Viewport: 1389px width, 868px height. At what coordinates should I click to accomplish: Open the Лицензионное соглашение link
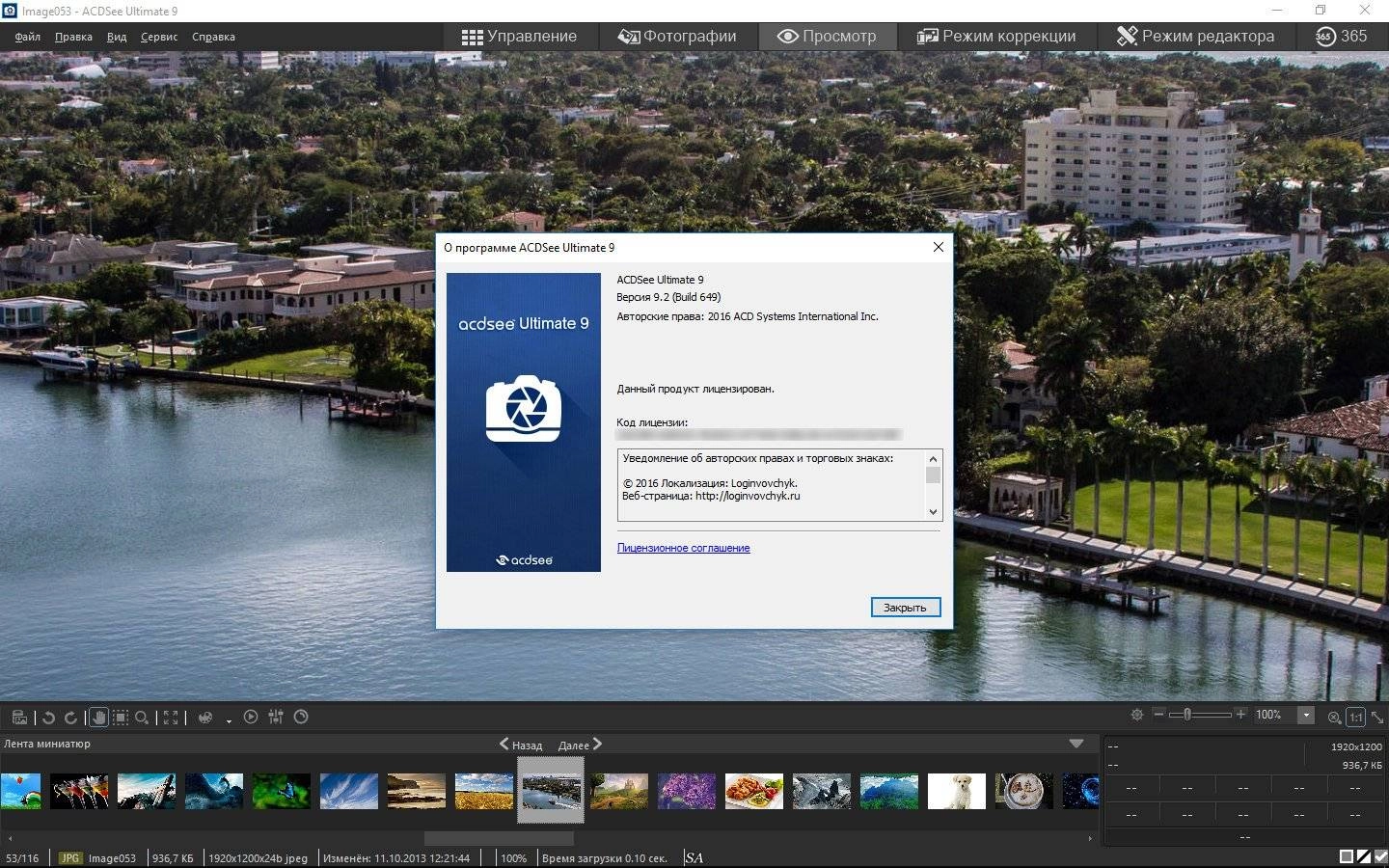[x=683, y=548]
